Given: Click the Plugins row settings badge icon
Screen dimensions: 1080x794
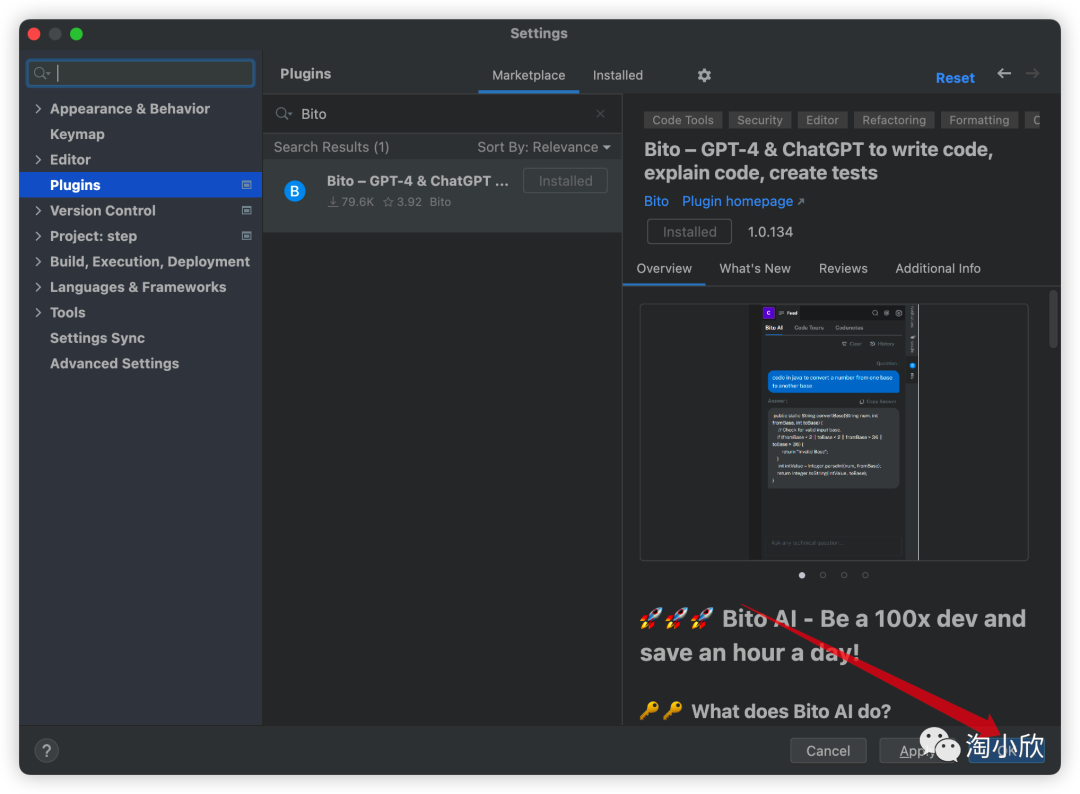Looking at the screenshot, I should coord(247,185).
